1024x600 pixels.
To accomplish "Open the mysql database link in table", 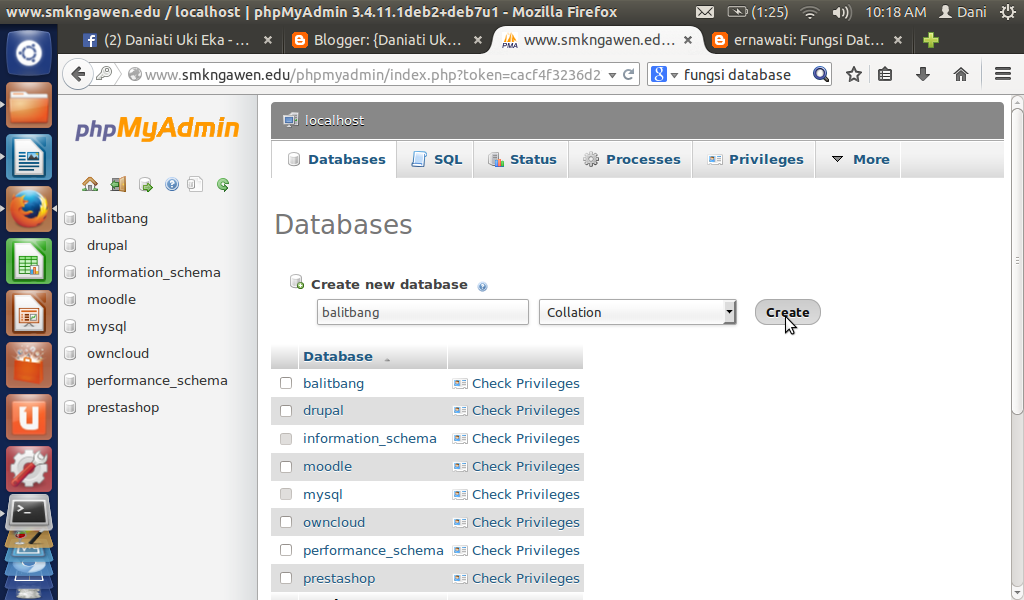I will tap(323, 495).
